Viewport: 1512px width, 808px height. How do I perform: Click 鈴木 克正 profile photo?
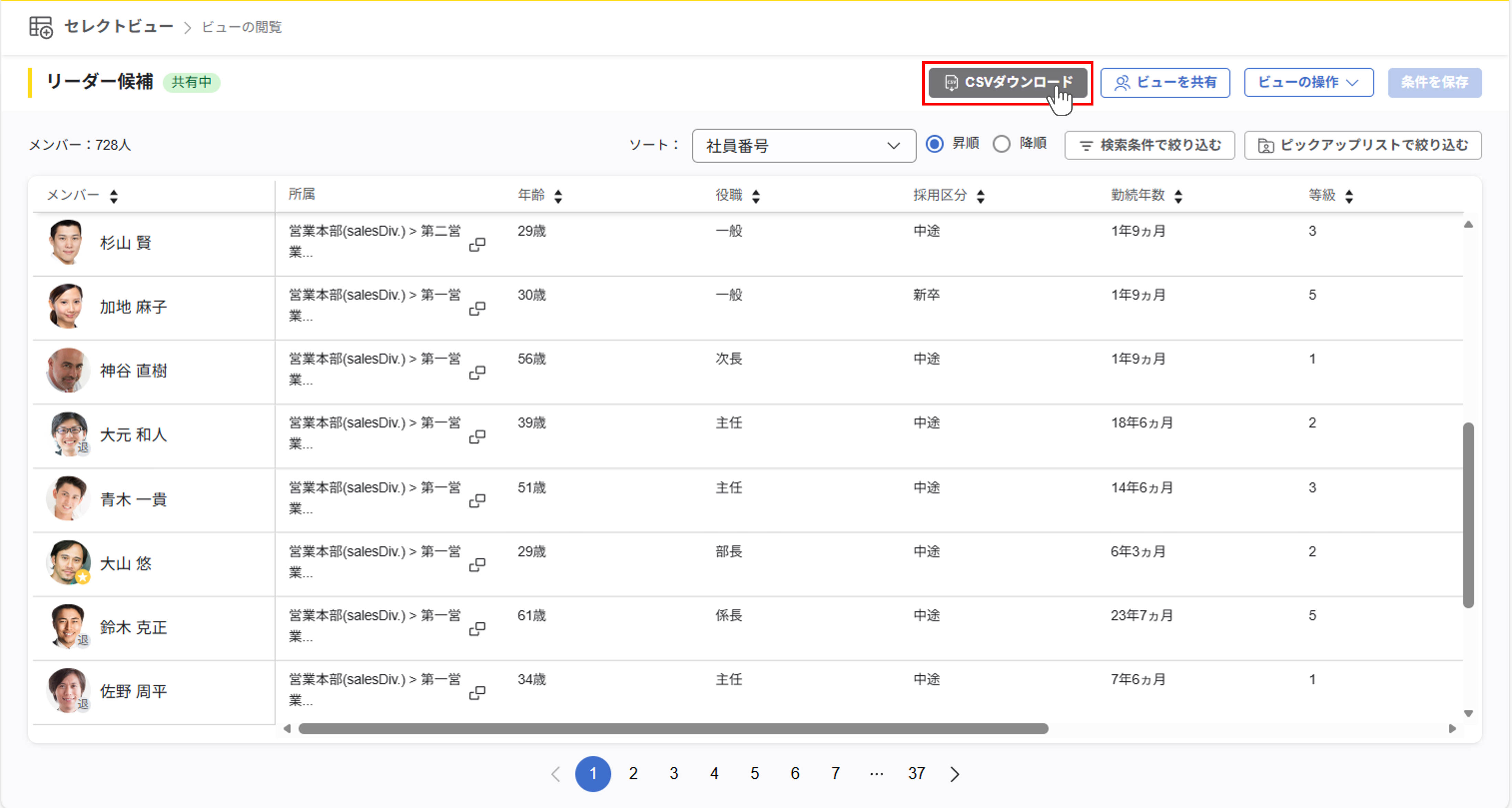tap(67, 626)
